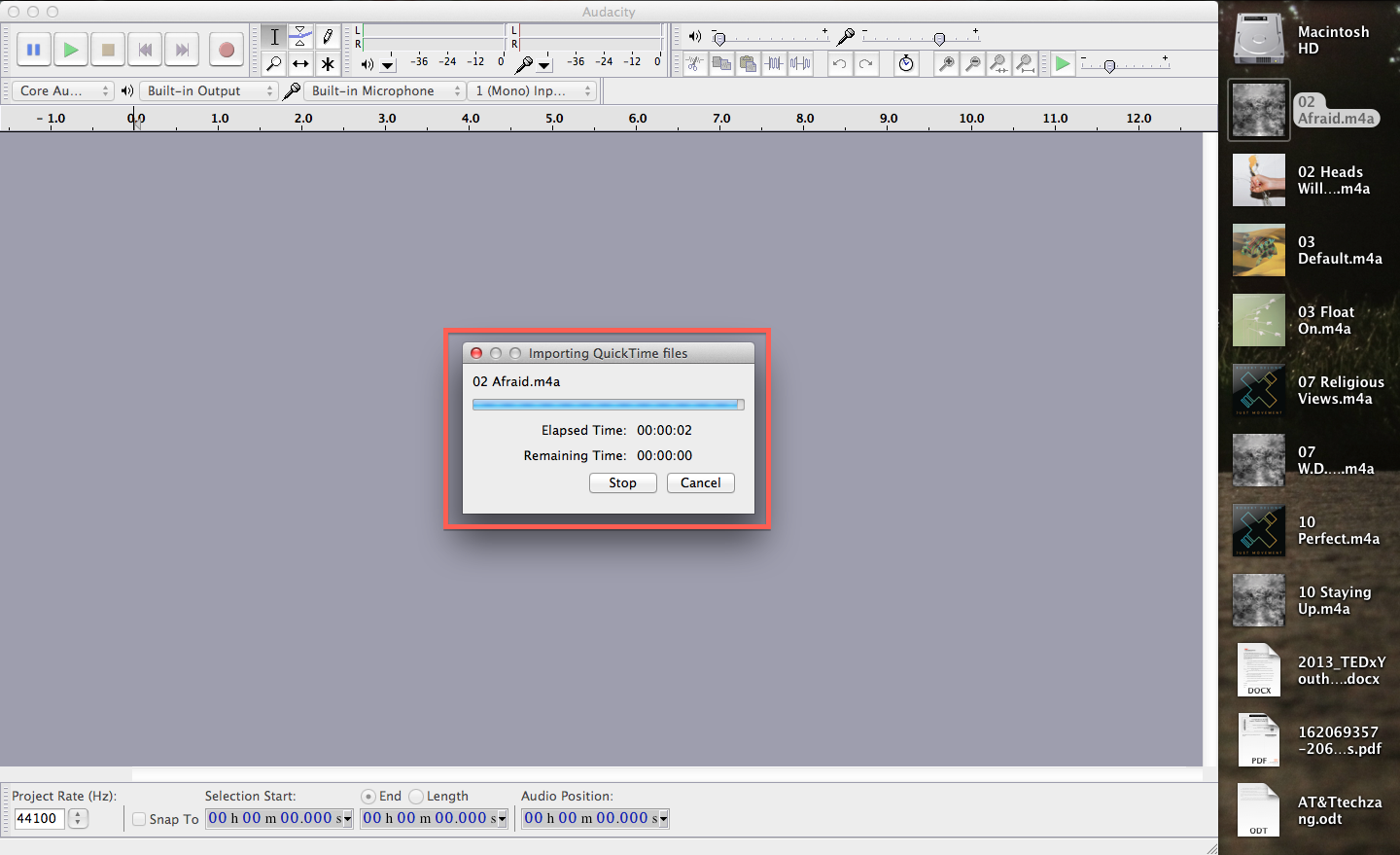Click the Cut scissors icon

click(x=695, y=64)
